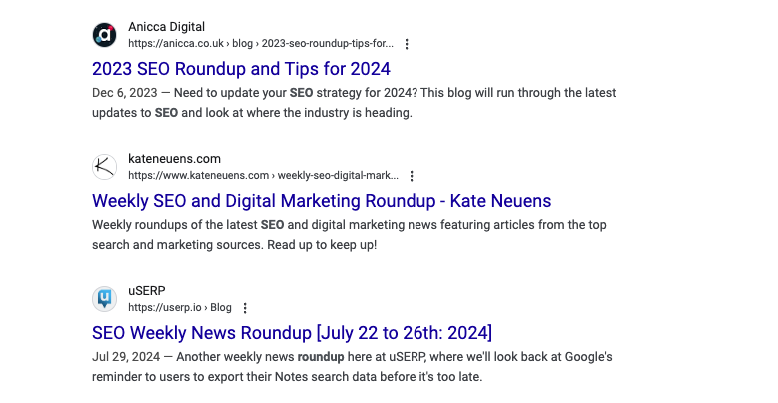Click the www.kateneuens.com breadcrumb URL
The height and width of the screenshot is (403, 778).
pos(263,176)
